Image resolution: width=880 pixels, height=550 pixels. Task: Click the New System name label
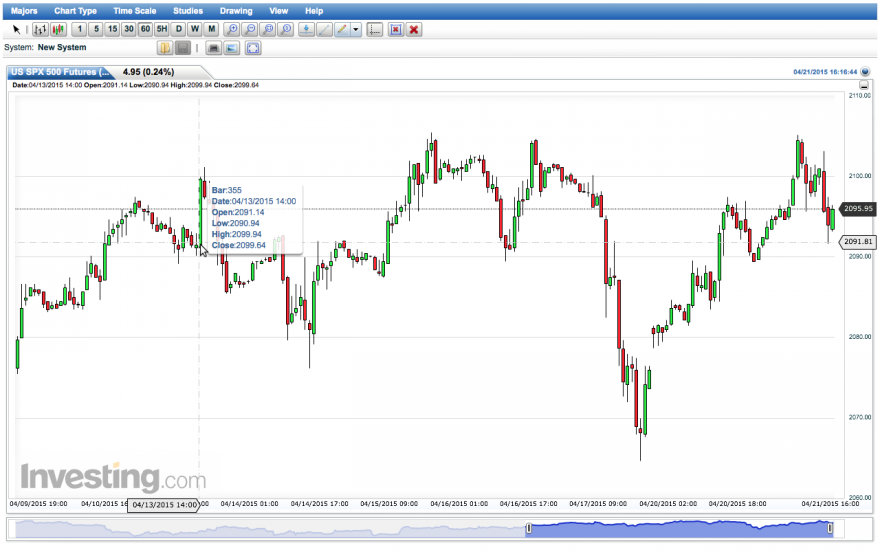[62, 47]
